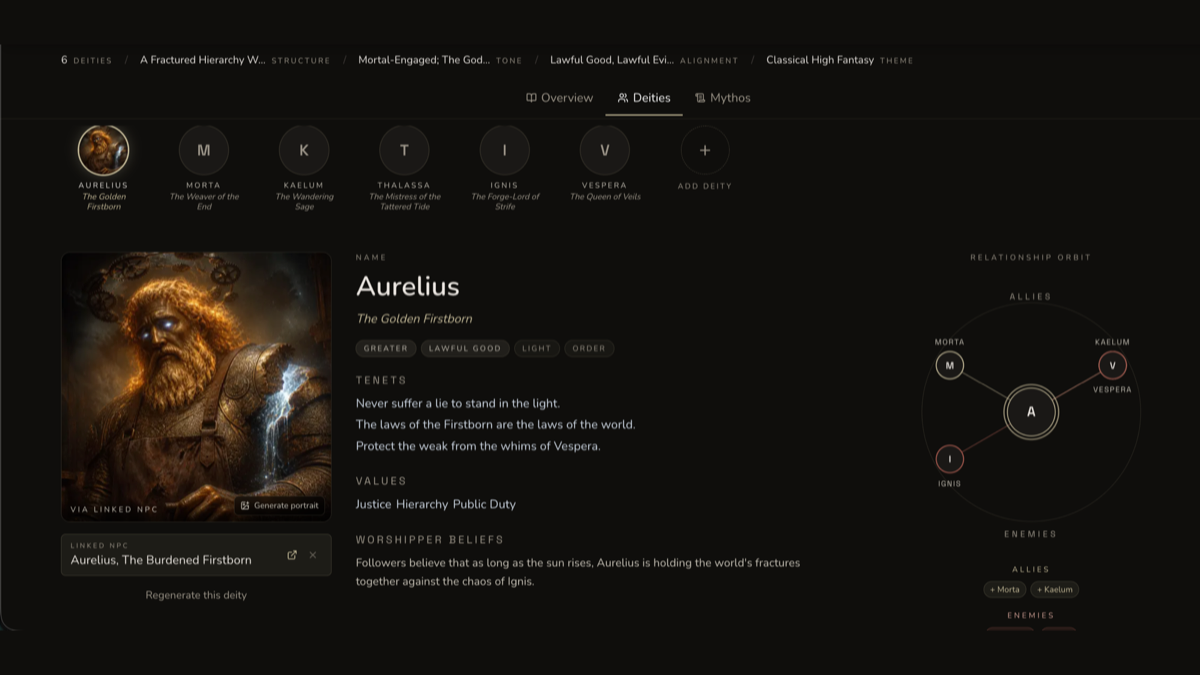Click the Aurelius name heading
The image size is (1200, 675).
(x=408, y=286)
